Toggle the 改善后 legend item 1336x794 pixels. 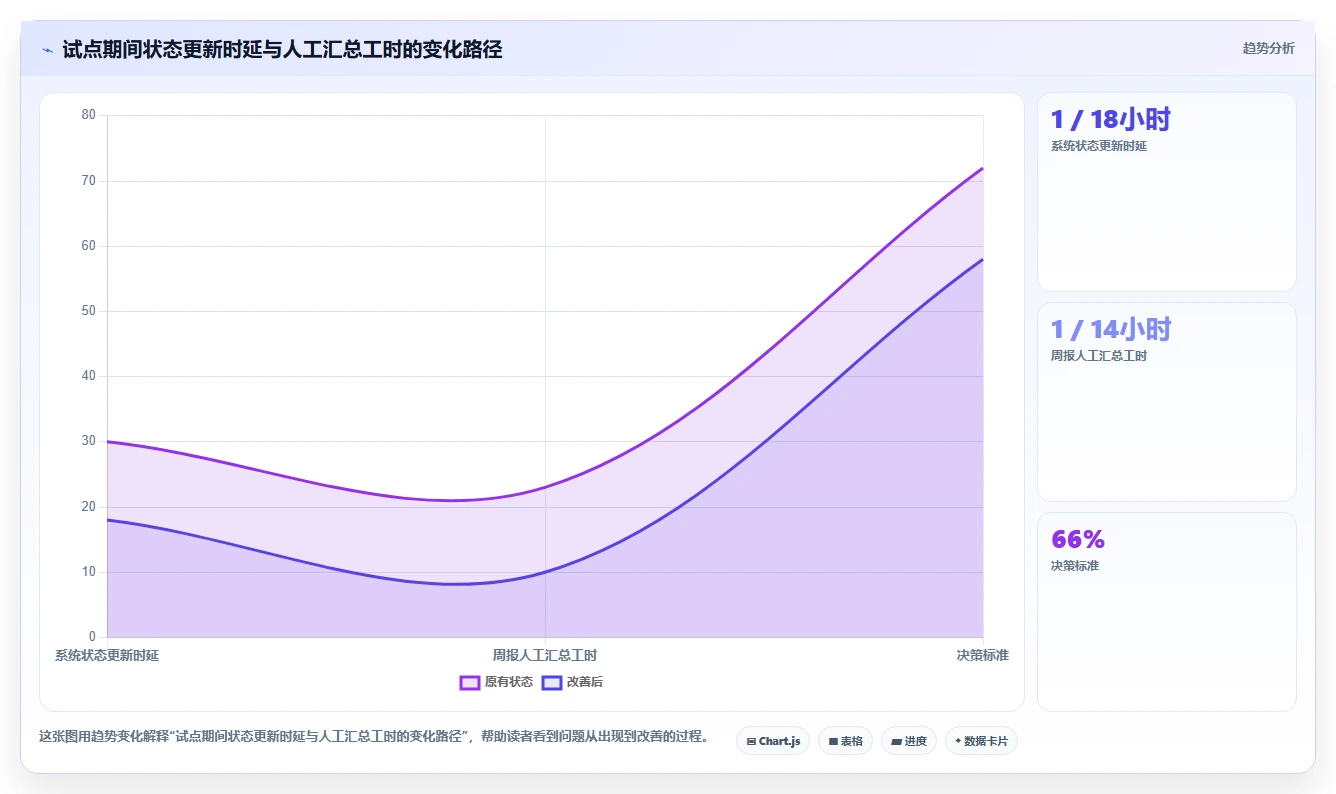pos(572,682)
